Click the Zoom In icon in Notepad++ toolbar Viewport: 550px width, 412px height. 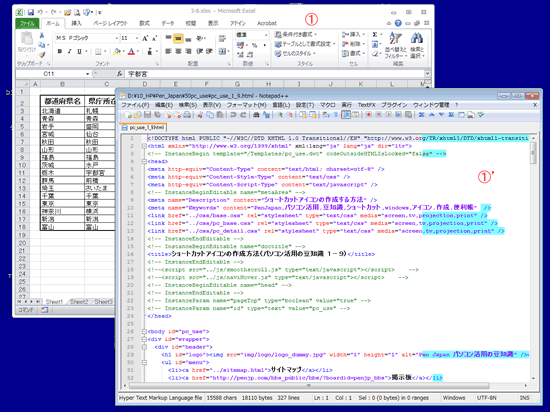click(x=280, y=115)
